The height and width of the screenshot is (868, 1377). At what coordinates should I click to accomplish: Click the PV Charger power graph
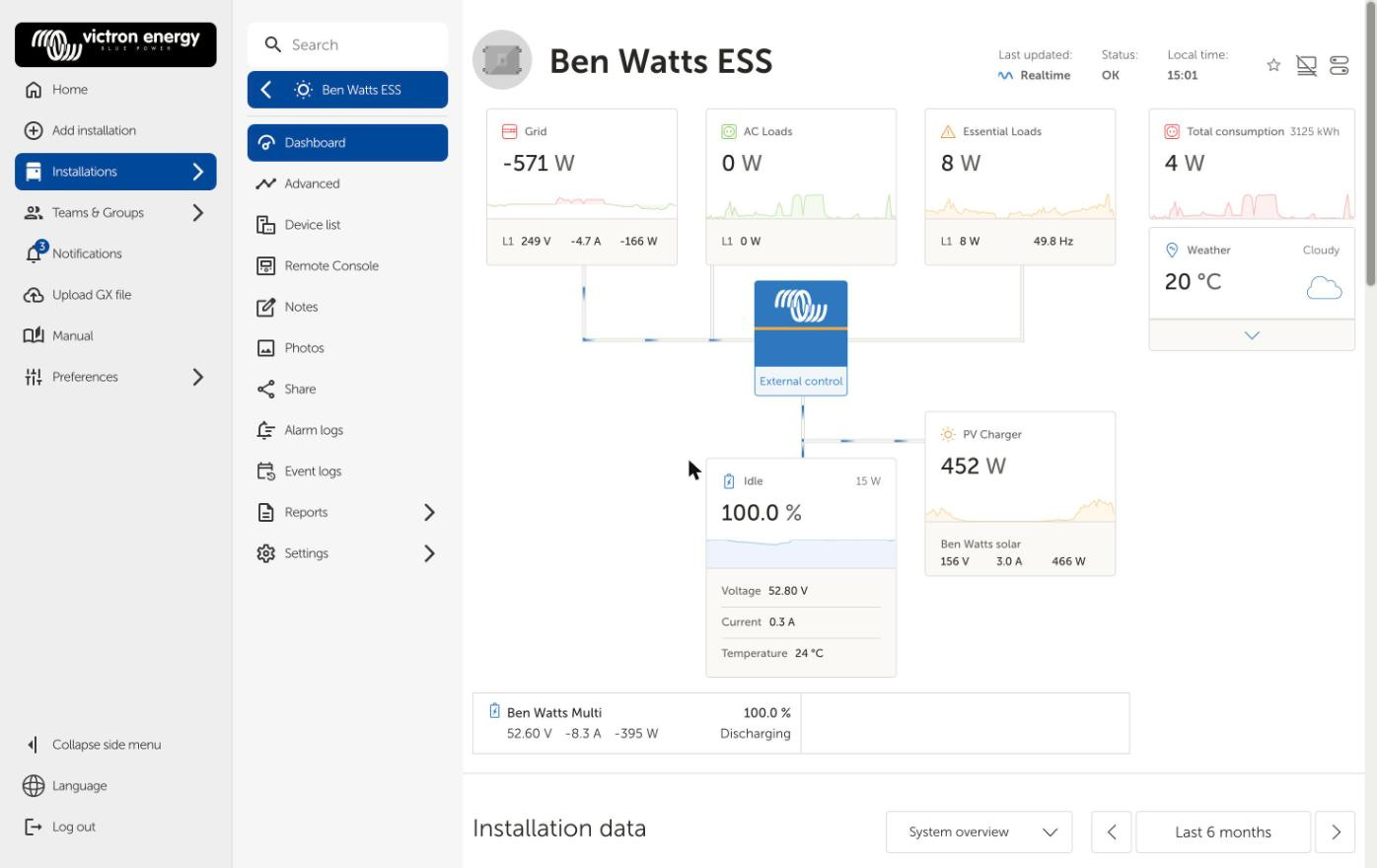point(1020,508)
